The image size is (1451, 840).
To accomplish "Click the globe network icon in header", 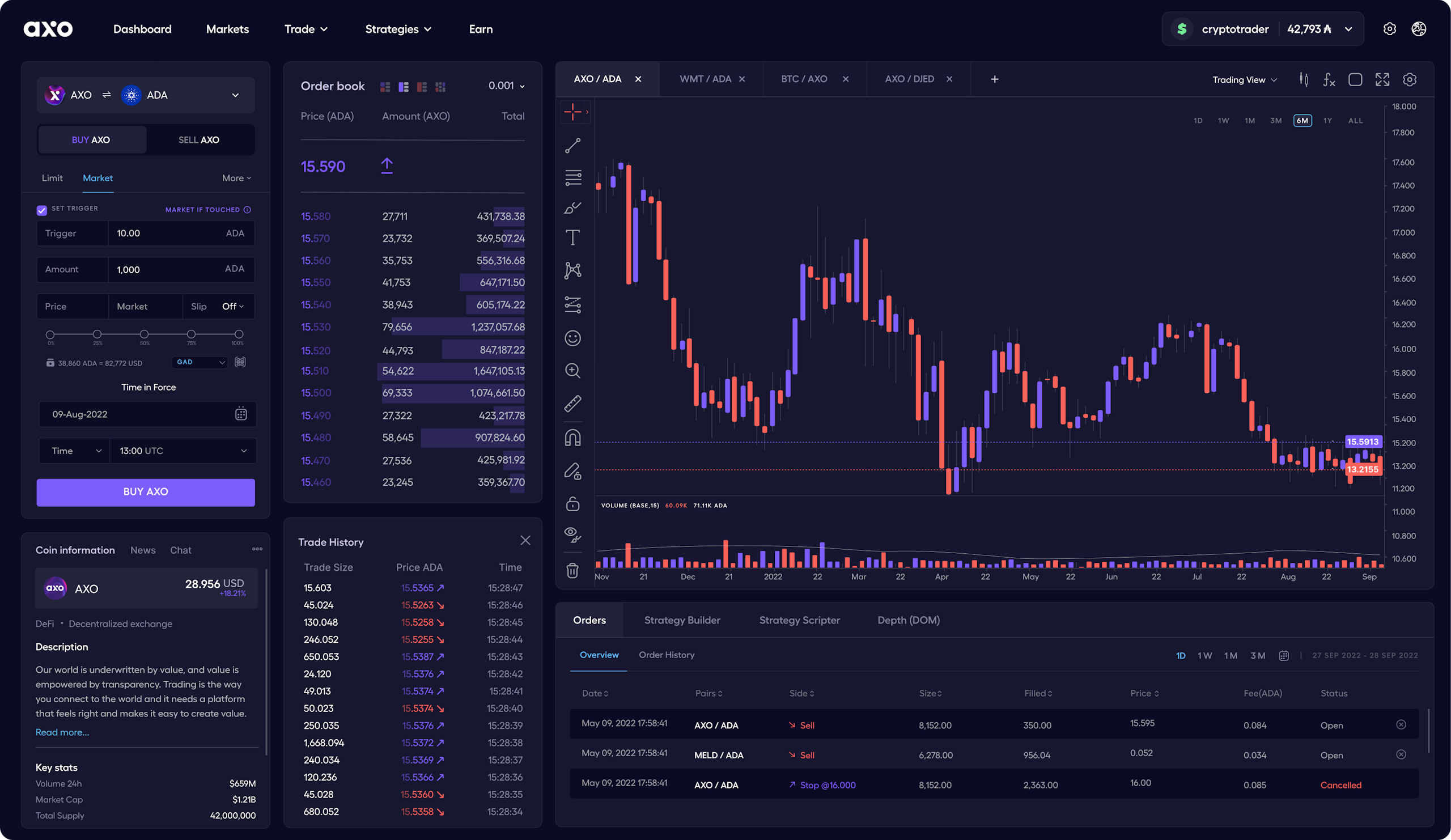I will point(1419,29).
